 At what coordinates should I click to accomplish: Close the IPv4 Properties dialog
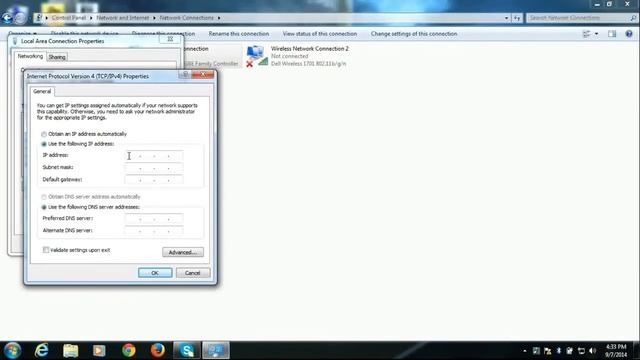tap(203, 75)
